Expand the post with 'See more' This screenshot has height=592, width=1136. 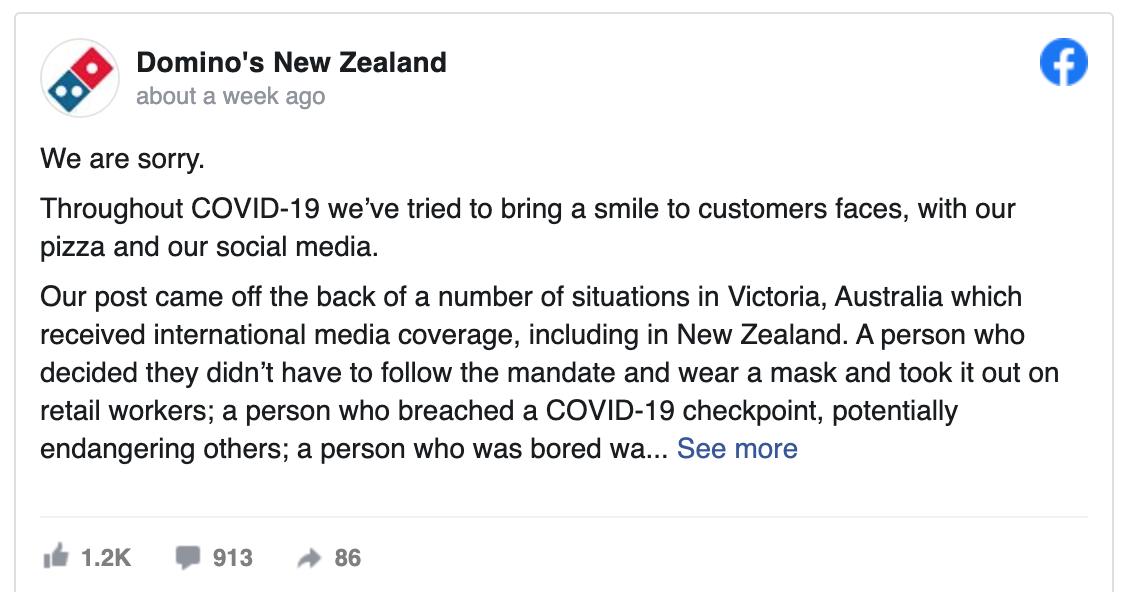click(x=737, y=449)
